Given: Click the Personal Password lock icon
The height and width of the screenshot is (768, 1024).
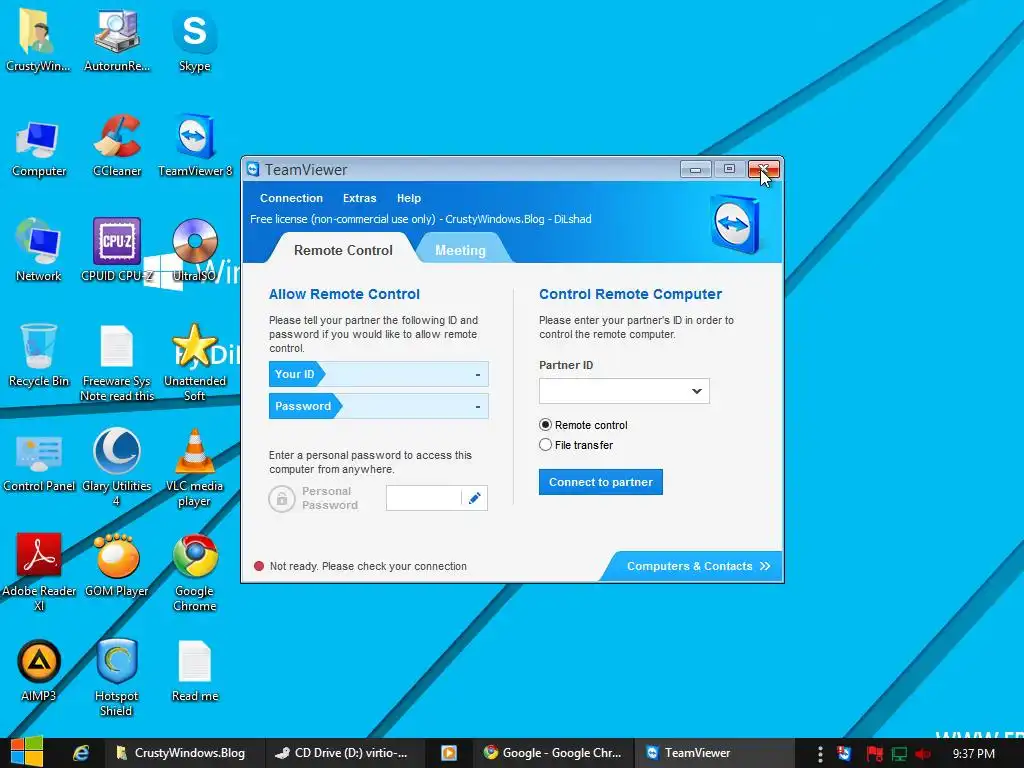Looking at the screenshot, I should coord(281,499).
